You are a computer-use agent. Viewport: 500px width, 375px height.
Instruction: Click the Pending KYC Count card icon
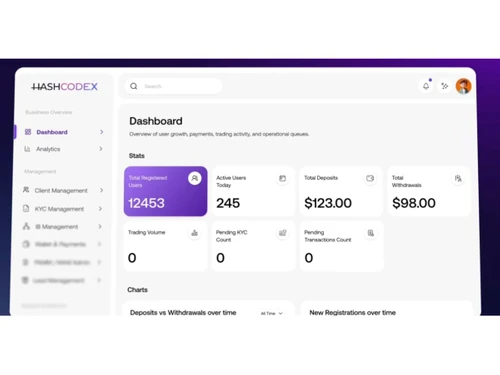coord(282,233)
